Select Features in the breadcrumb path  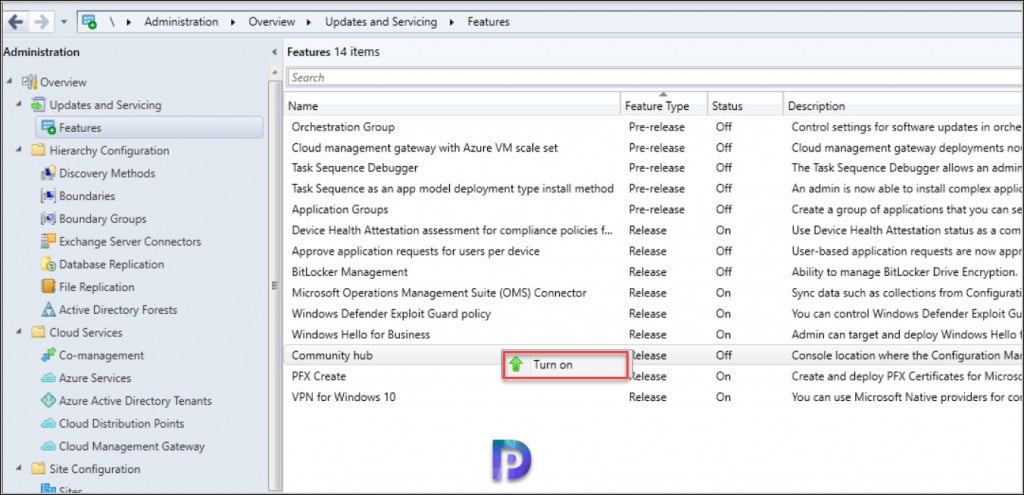pos(488,22)
